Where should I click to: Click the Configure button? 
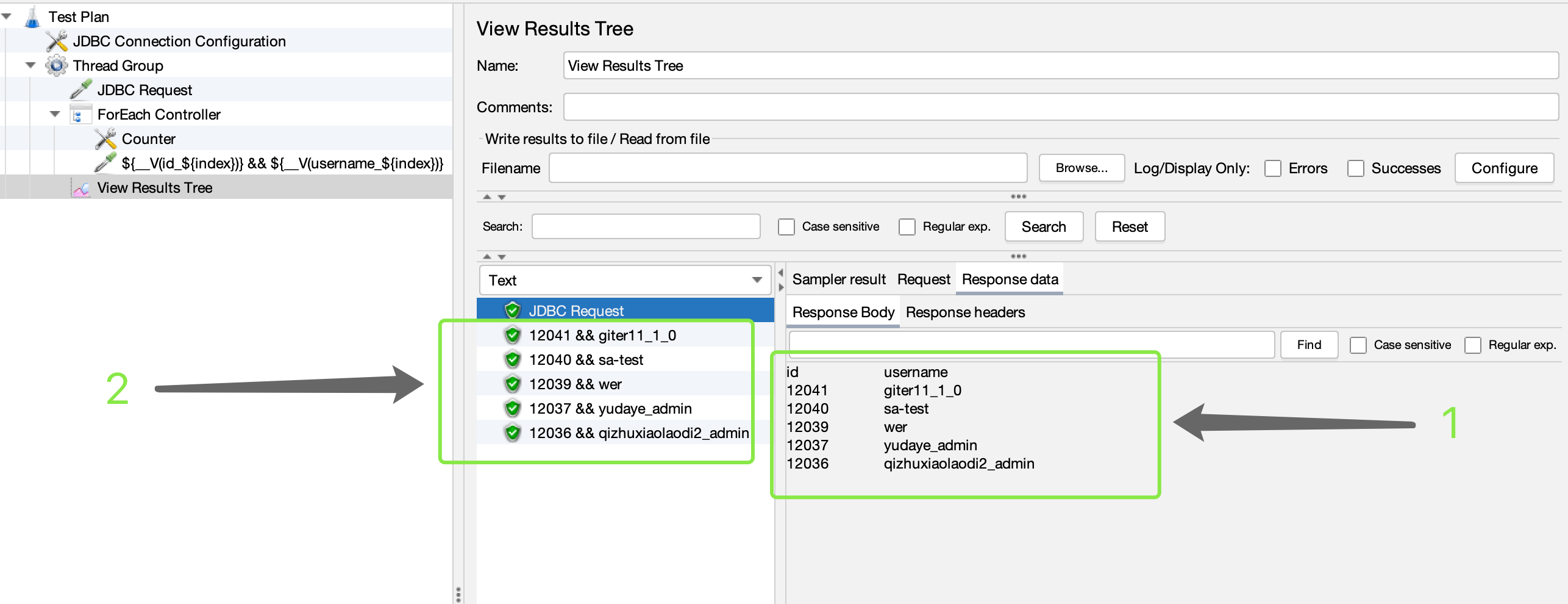tap(1504, 168)
